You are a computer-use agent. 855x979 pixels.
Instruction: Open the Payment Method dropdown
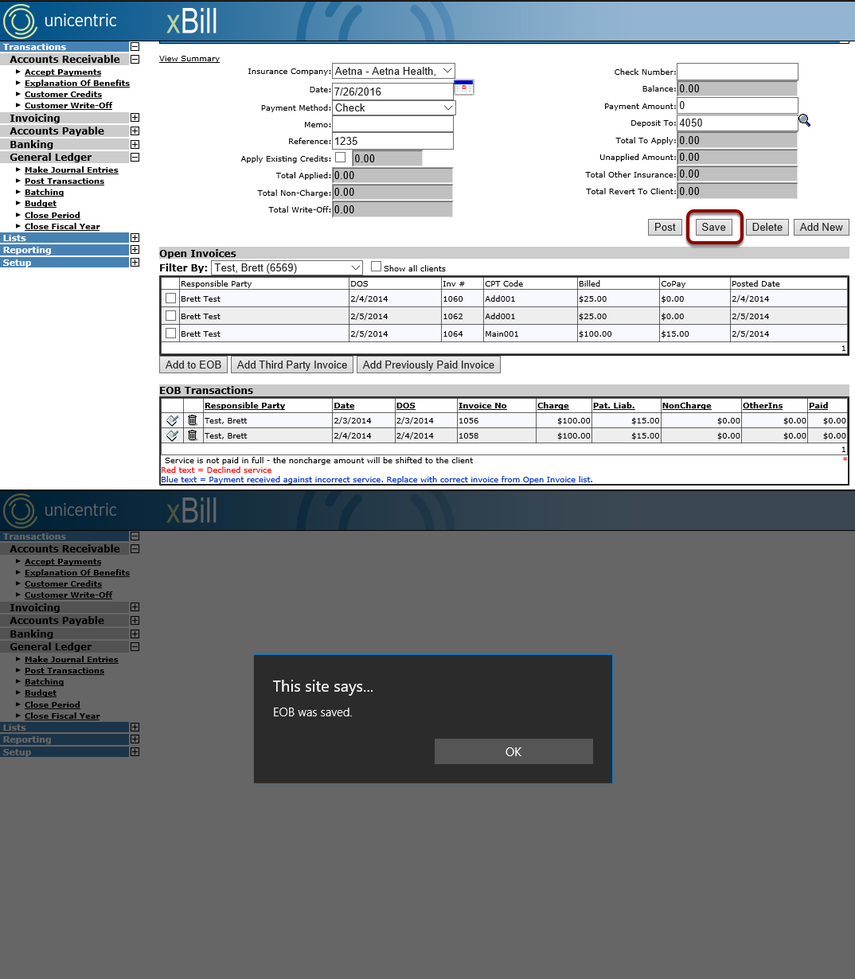[393, 107]
